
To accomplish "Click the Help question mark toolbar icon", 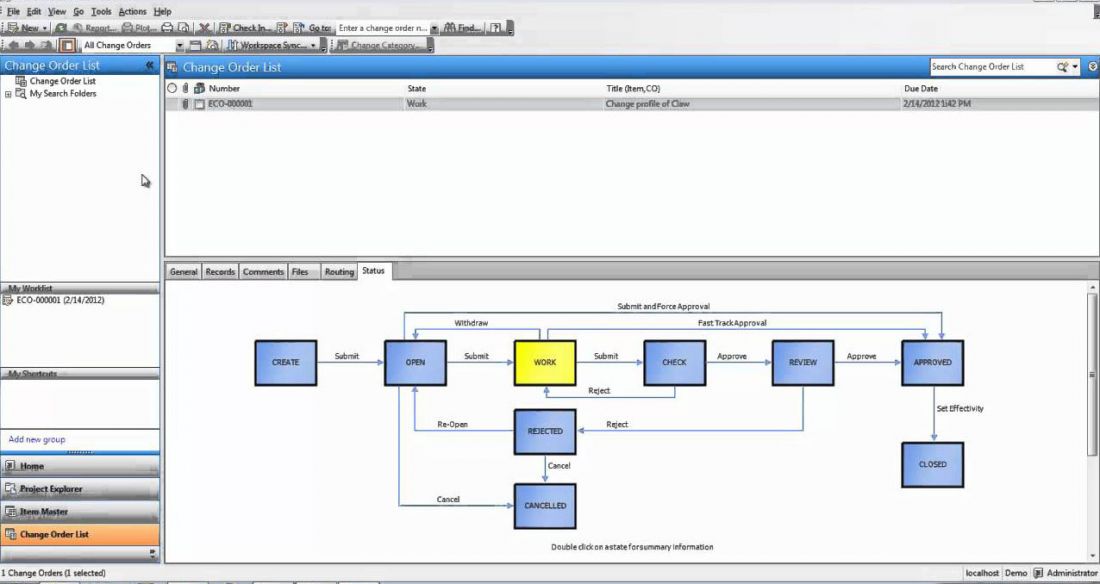I will 495,28.
